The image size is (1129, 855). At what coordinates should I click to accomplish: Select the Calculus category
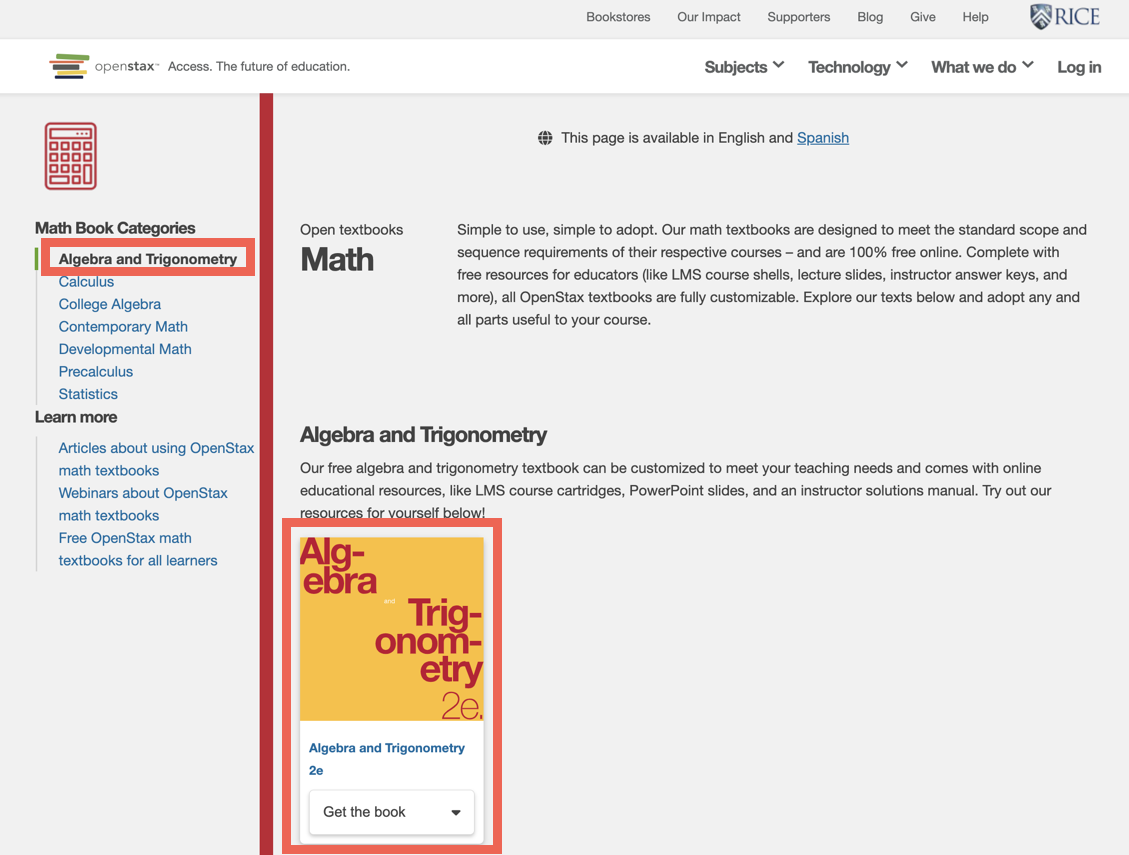[86, 281]
